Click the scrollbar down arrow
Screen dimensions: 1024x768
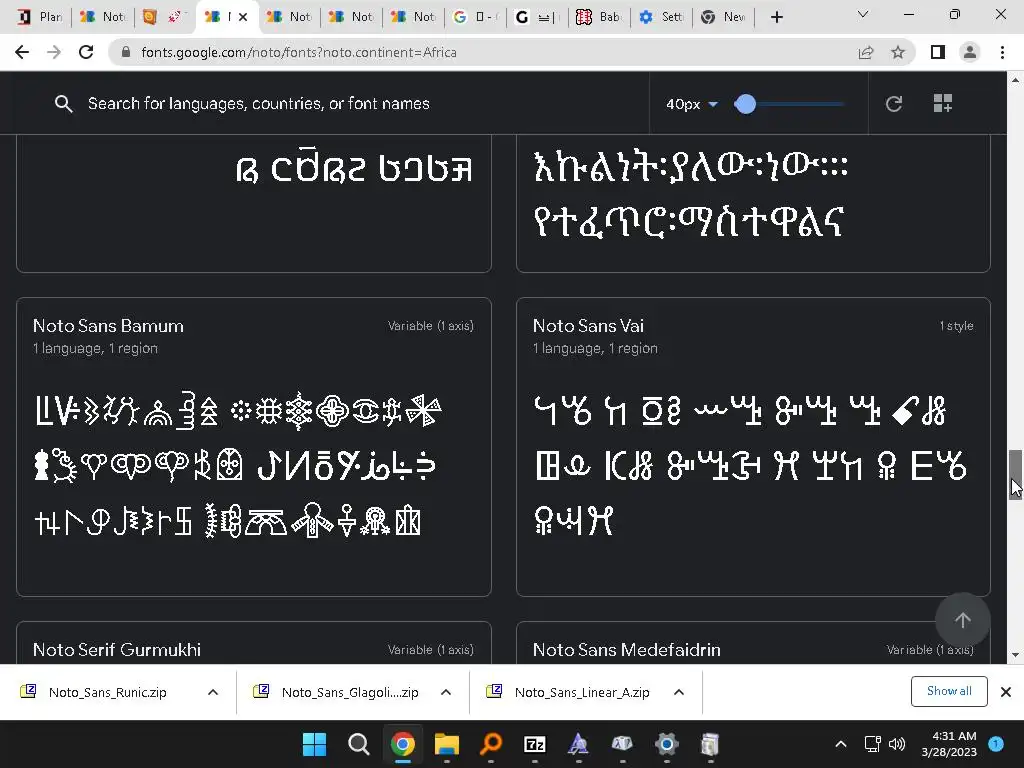click(1015, 654)
